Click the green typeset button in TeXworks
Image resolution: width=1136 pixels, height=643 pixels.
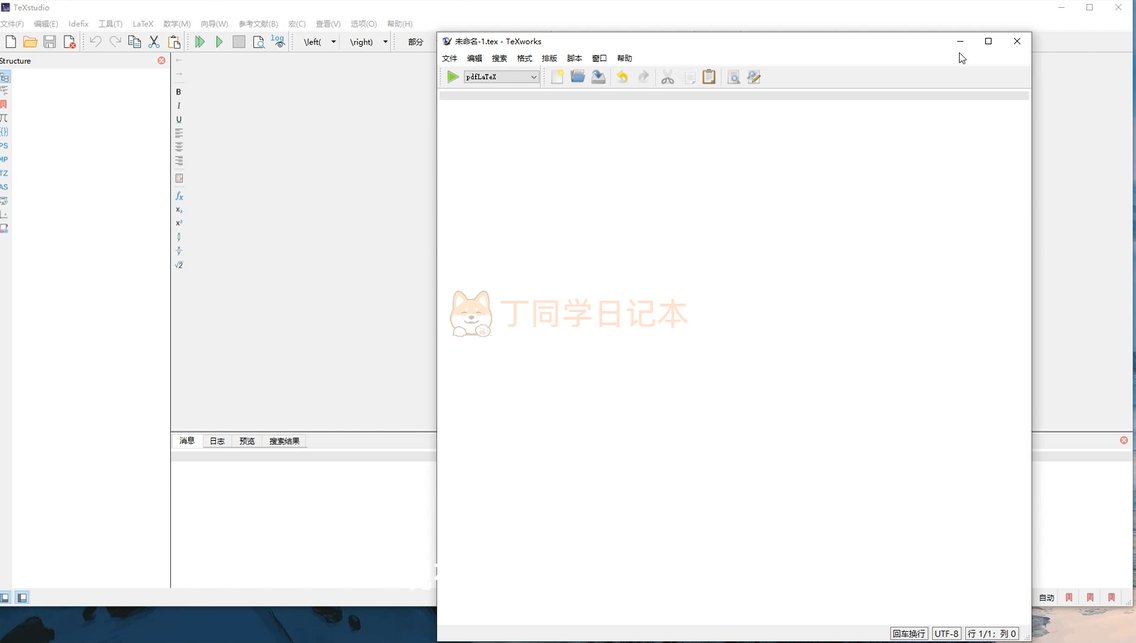pos(453,77)
